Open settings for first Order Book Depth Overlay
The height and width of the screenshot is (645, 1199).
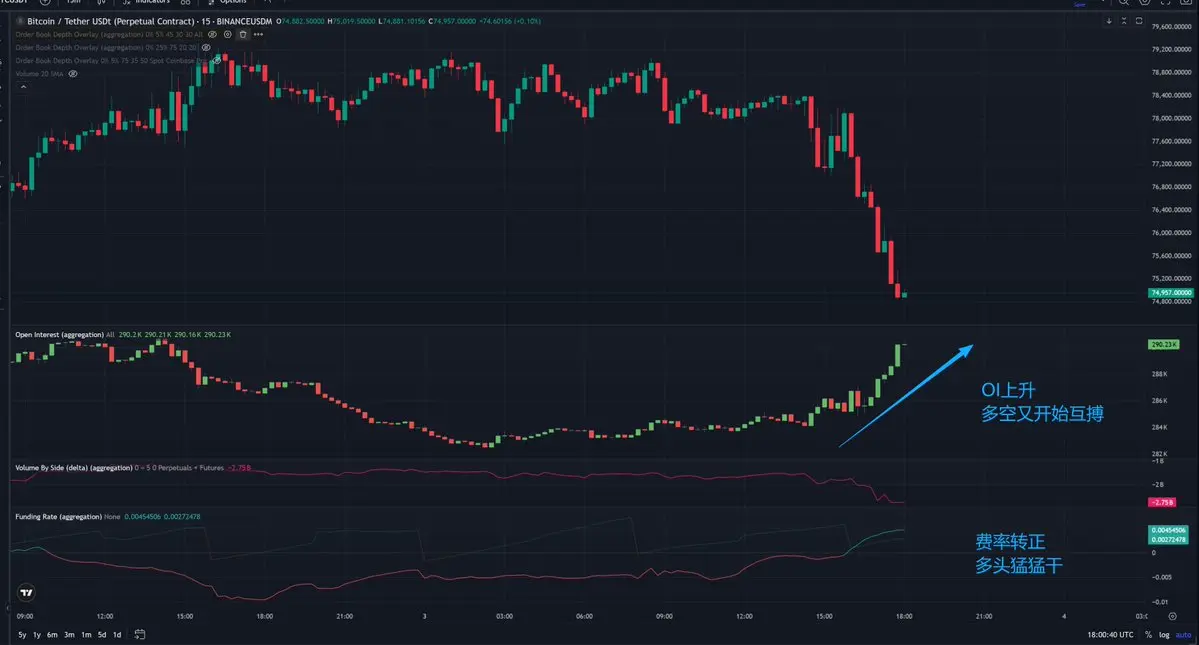tap(227, 34)
